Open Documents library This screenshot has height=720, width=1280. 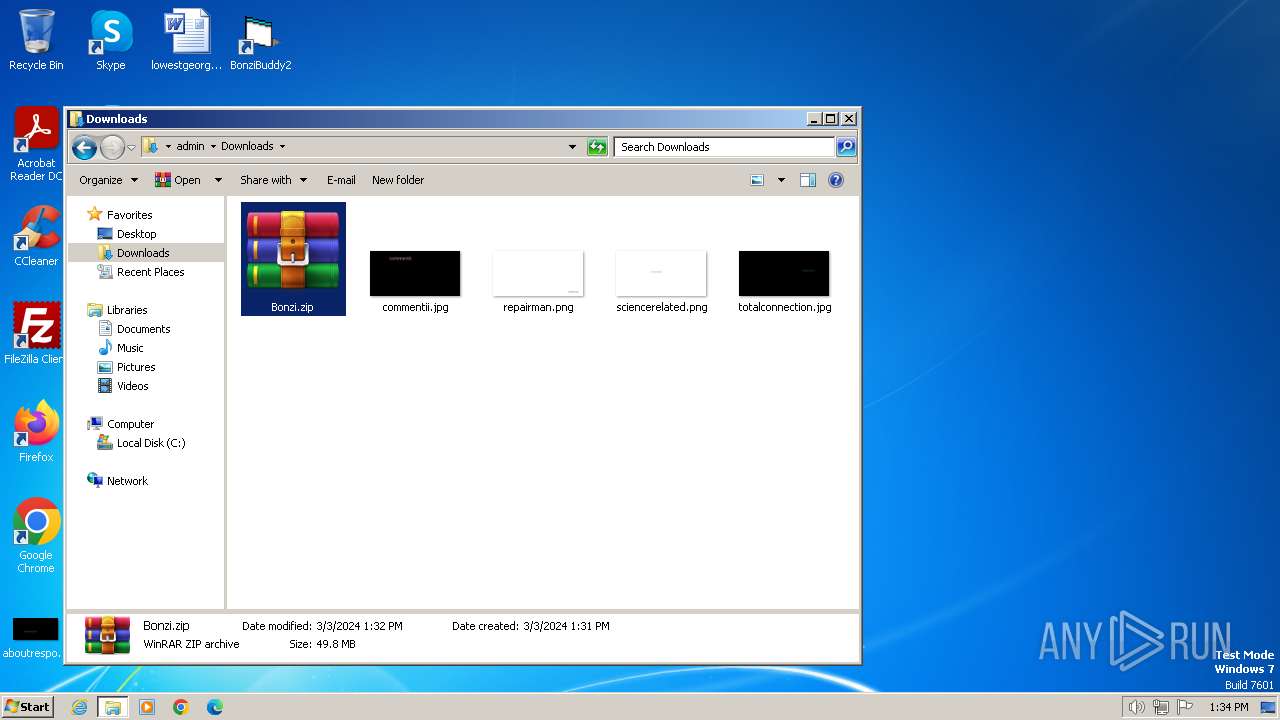point(143,329)
